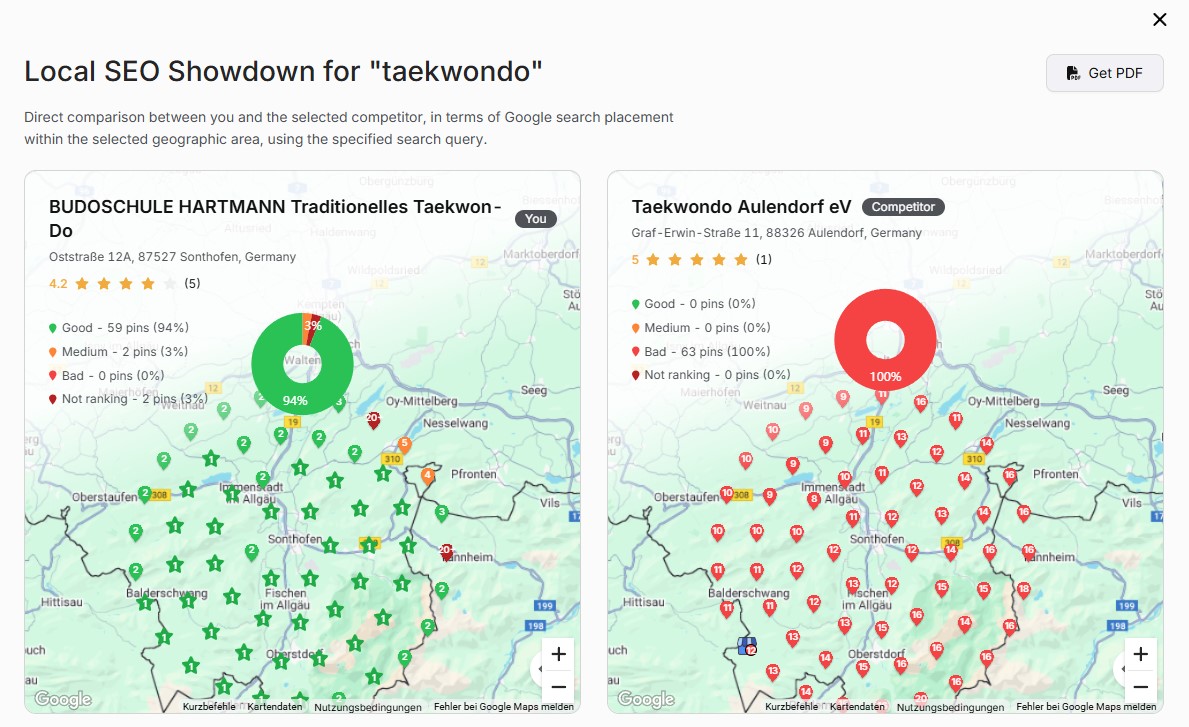This screenshot has height=727, width=1189.
Task: Click green pin 3 between Pfronten and Tannheim
Action: [x=441, y=513]
